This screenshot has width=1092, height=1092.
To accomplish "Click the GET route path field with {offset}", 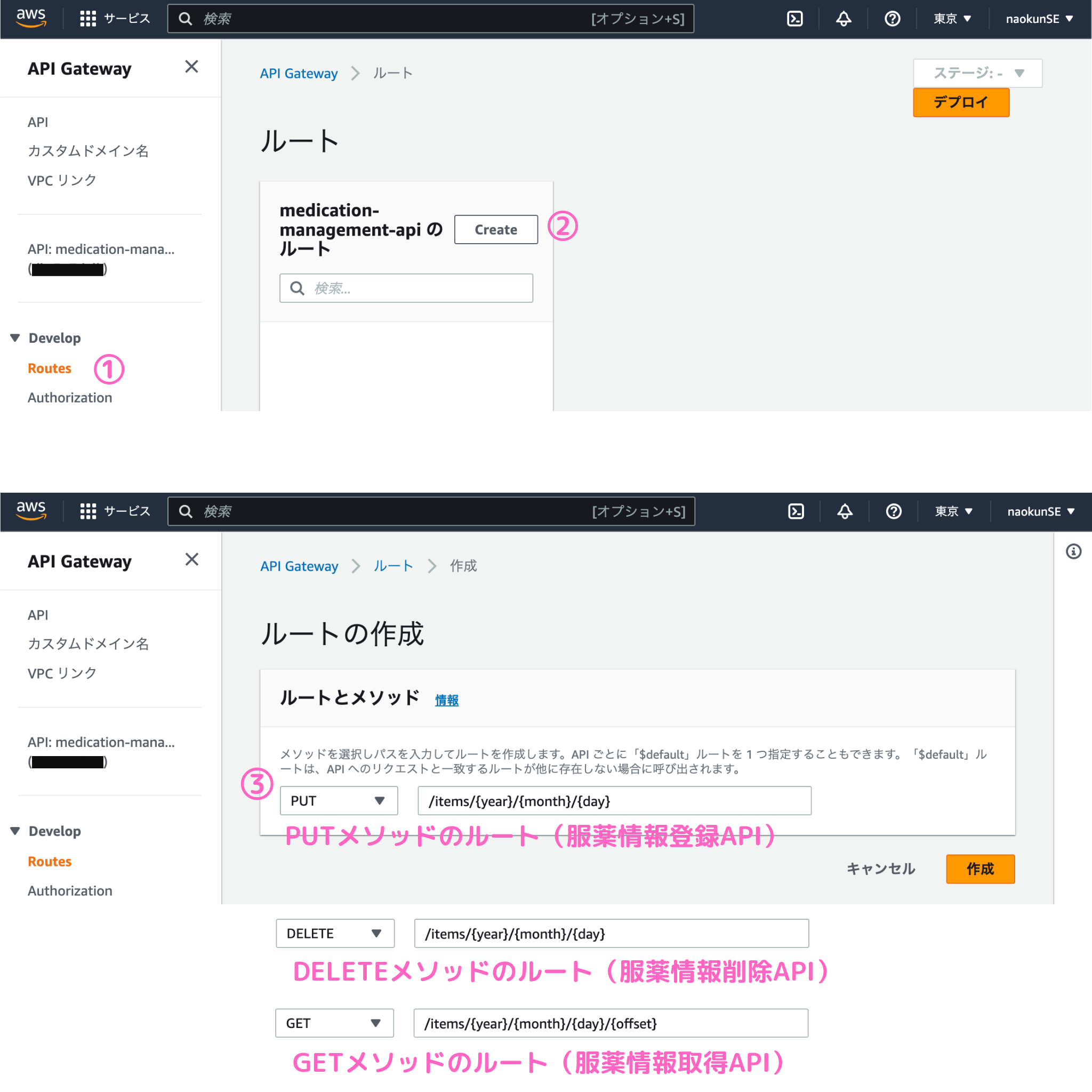I will point(611,1023).
